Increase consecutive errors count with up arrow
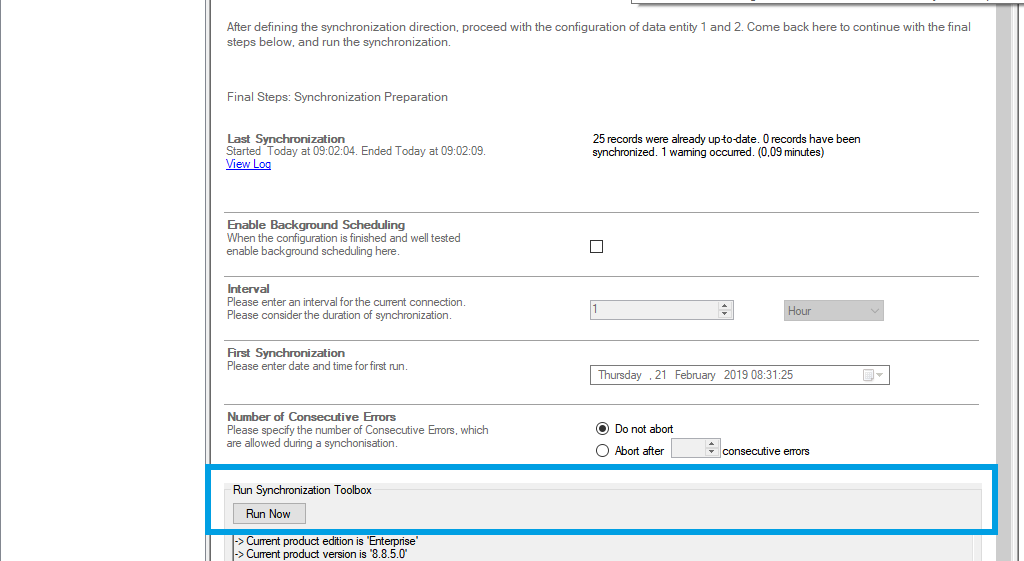Screen dimensions: 1024x561 711,446
